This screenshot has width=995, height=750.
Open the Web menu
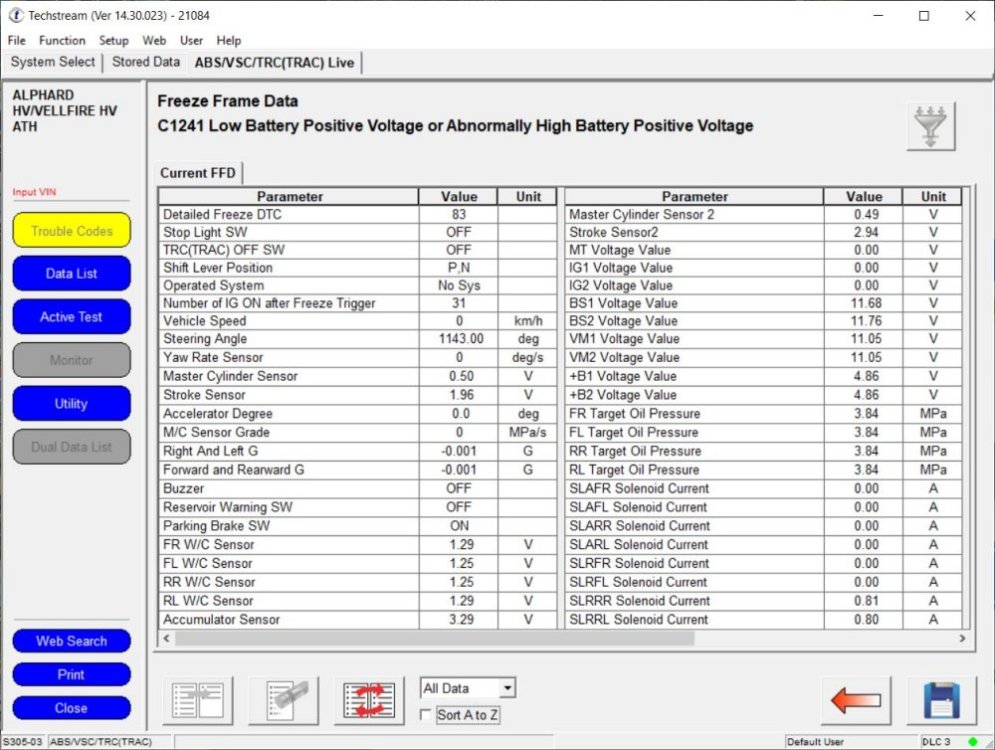click(154, 41)
